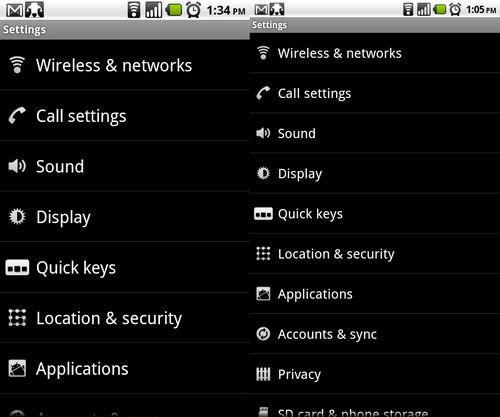Tap alarm clock icon in right status bar

click(x=455, y=9)
